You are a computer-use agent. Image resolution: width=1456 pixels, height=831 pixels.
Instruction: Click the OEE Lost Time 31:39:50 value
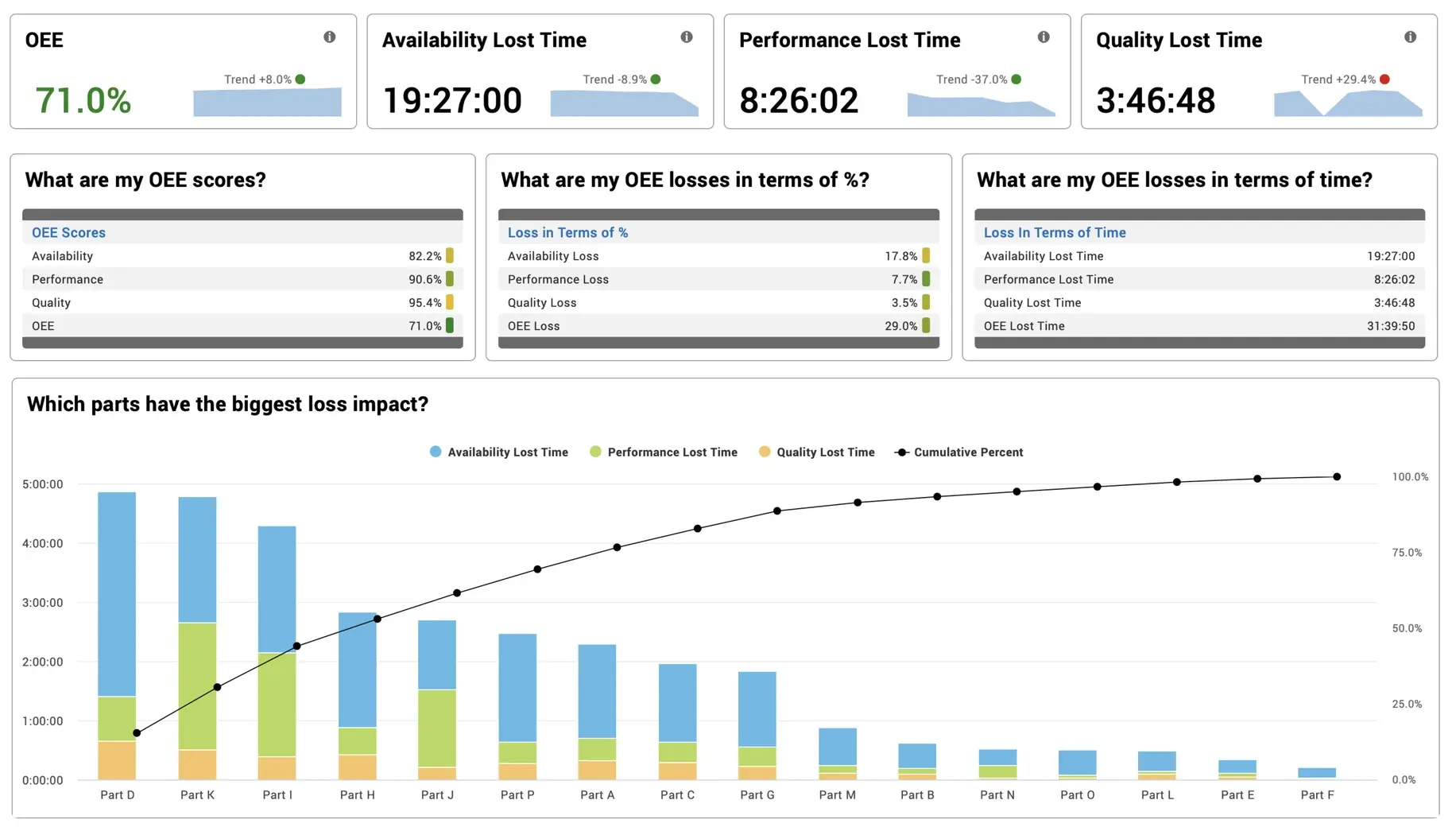[x=1391, y=326]
